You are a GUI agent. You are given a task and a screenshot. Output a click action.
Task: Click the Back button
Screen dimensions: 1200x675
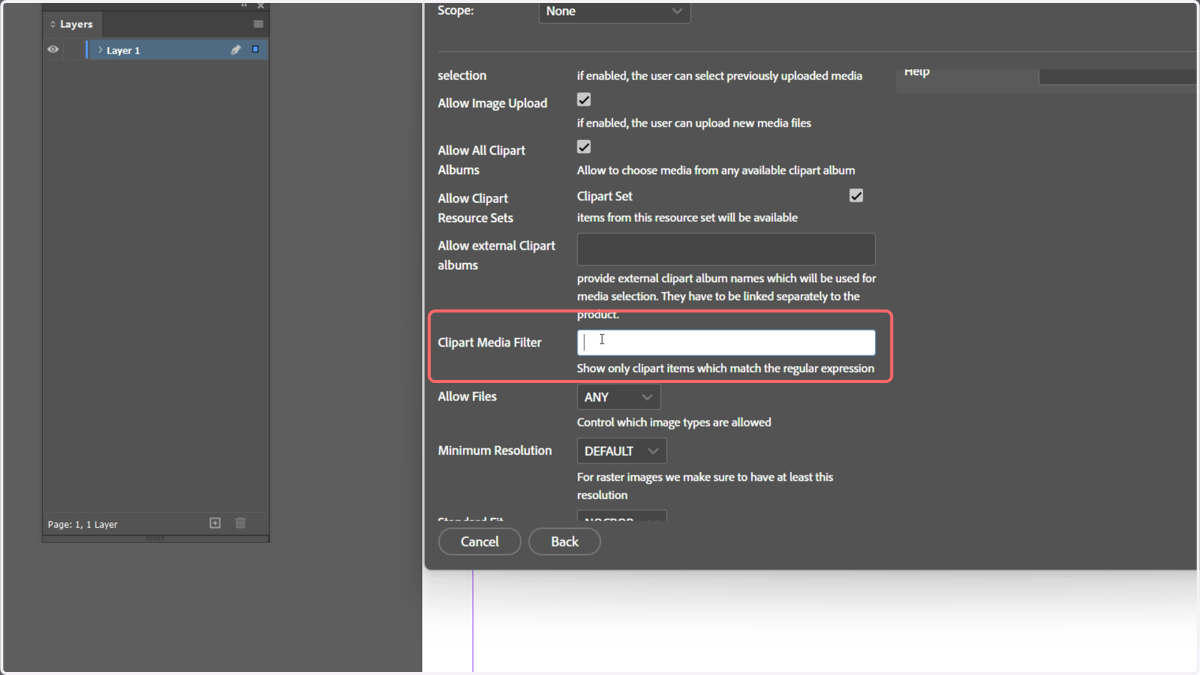point(565,541)
